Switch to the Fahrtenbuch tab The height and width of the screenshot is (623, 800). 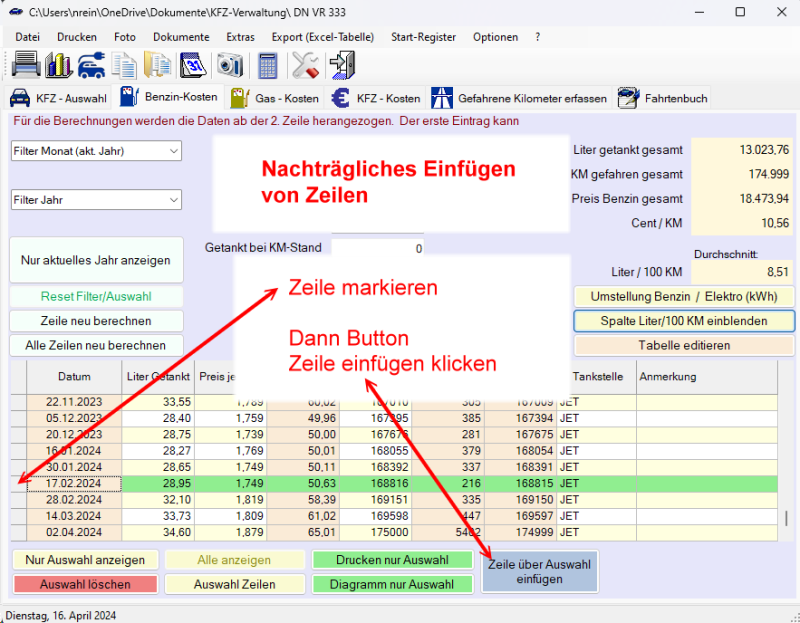tap(663, 98)
